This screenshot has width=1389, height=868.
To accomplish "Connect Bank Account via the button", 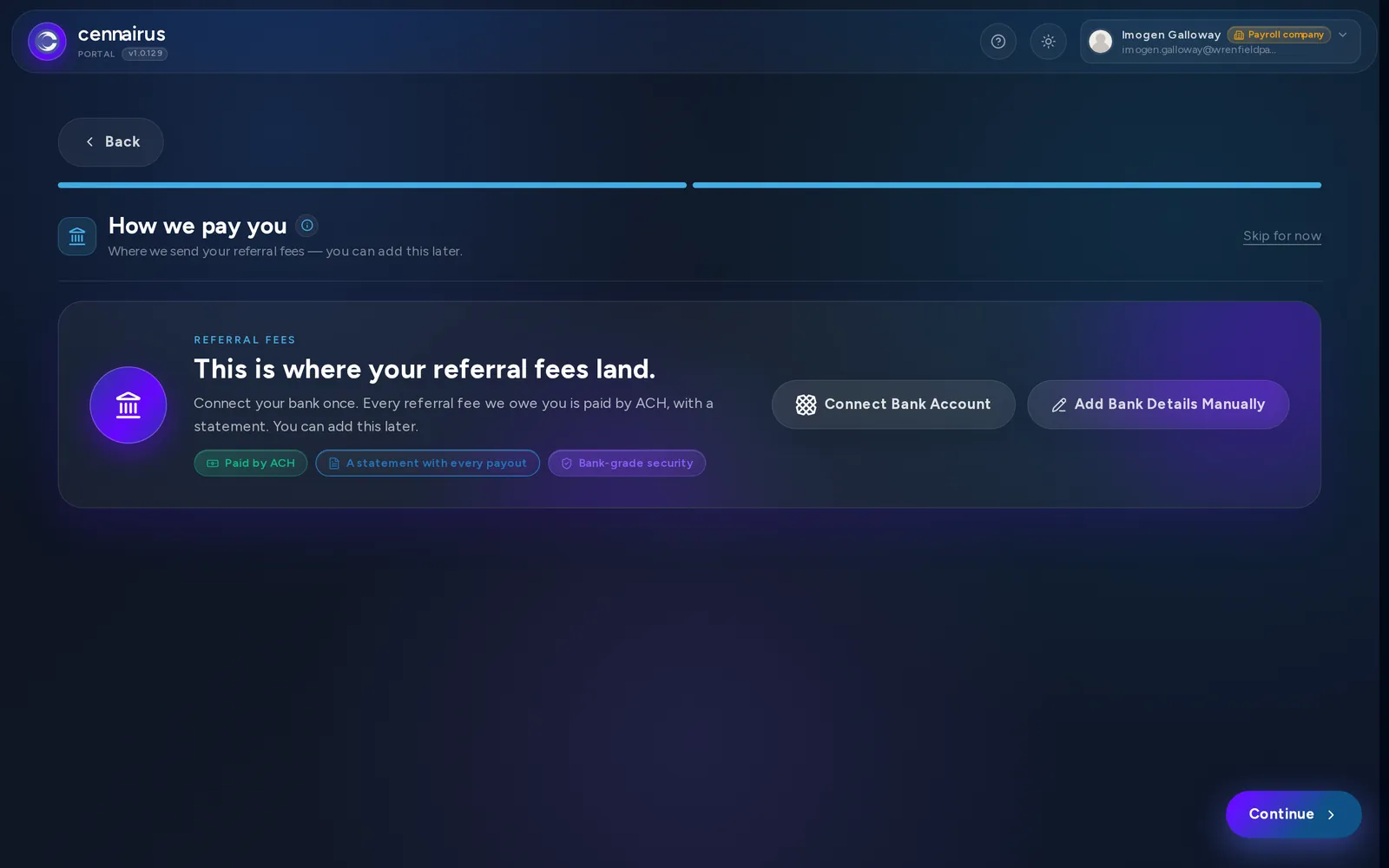I will [x=893, y=404].
